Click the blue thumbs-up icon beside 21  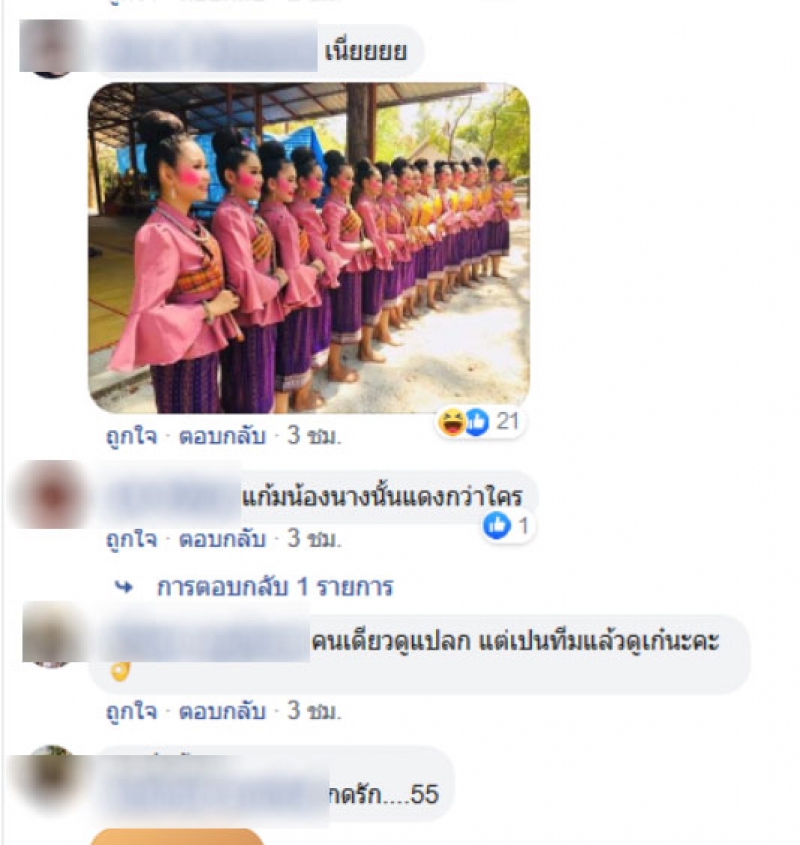(x=477, y=422)
